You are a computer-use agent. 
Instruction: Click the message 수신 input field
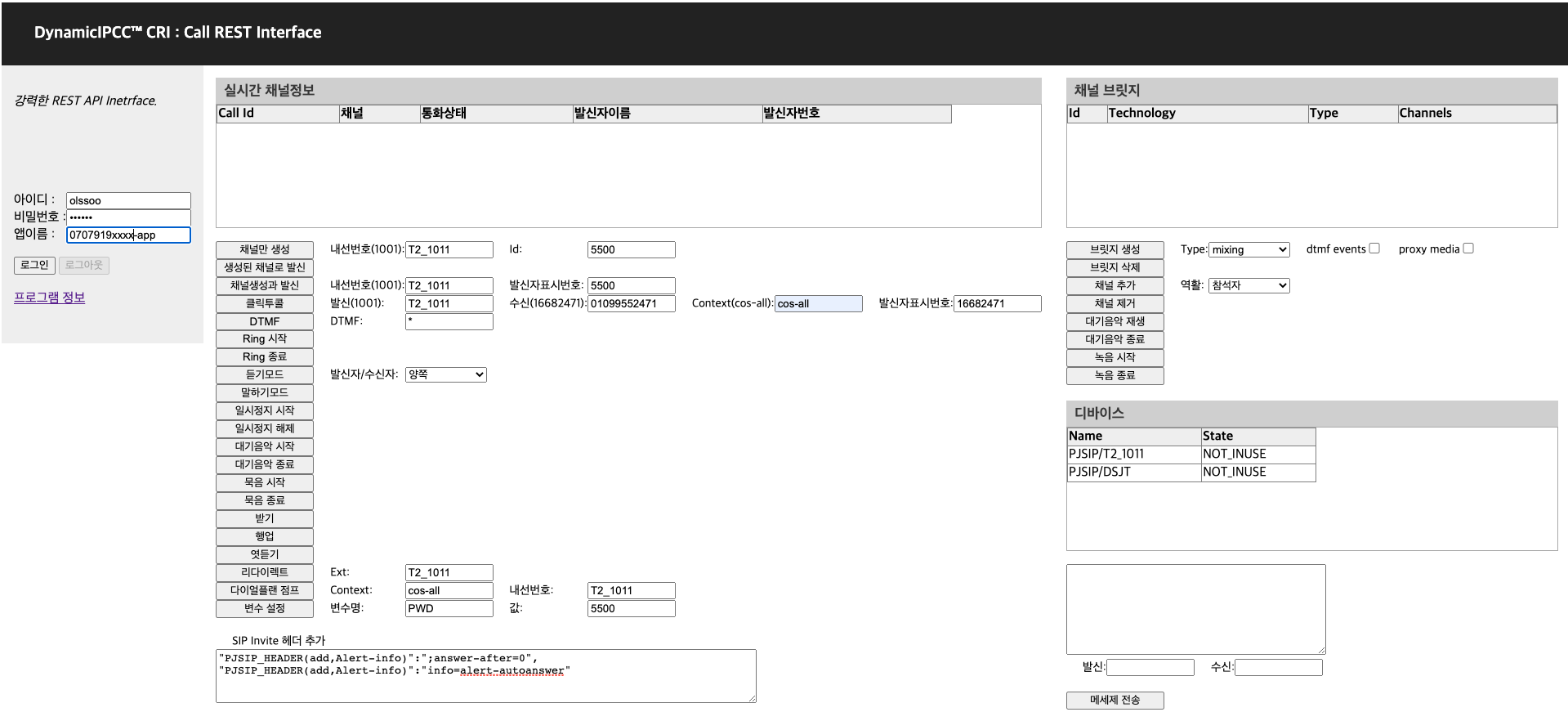pyautogui.click(x=1279, y=668)
